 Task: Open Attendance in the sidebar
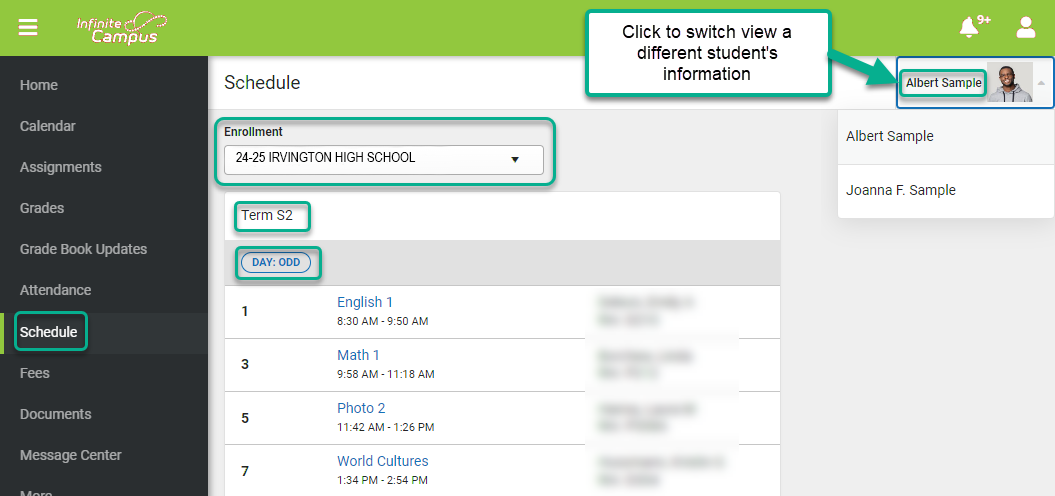55,291
